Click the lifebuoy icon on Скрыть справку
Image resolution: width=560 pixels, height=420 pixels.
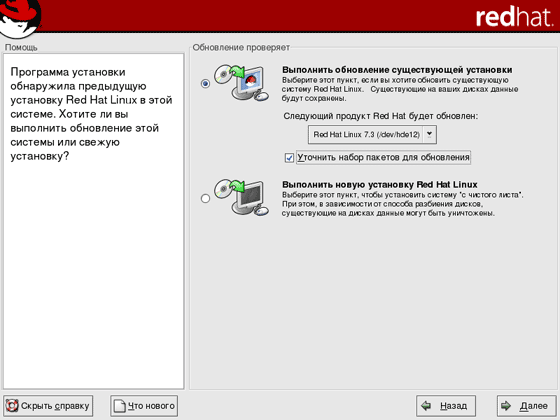click(12, 405)
